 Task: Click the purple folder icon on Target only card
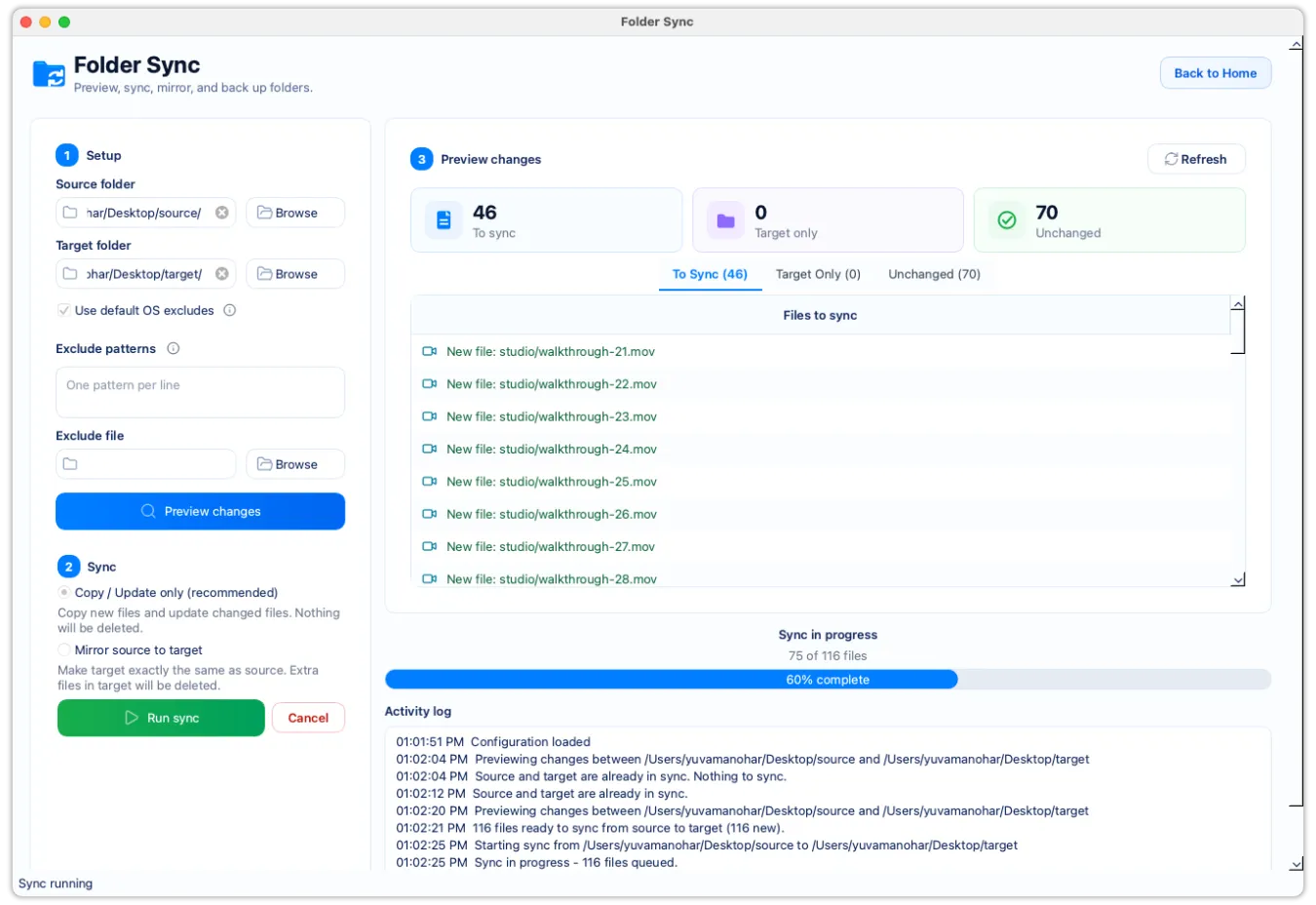point(725,220)
